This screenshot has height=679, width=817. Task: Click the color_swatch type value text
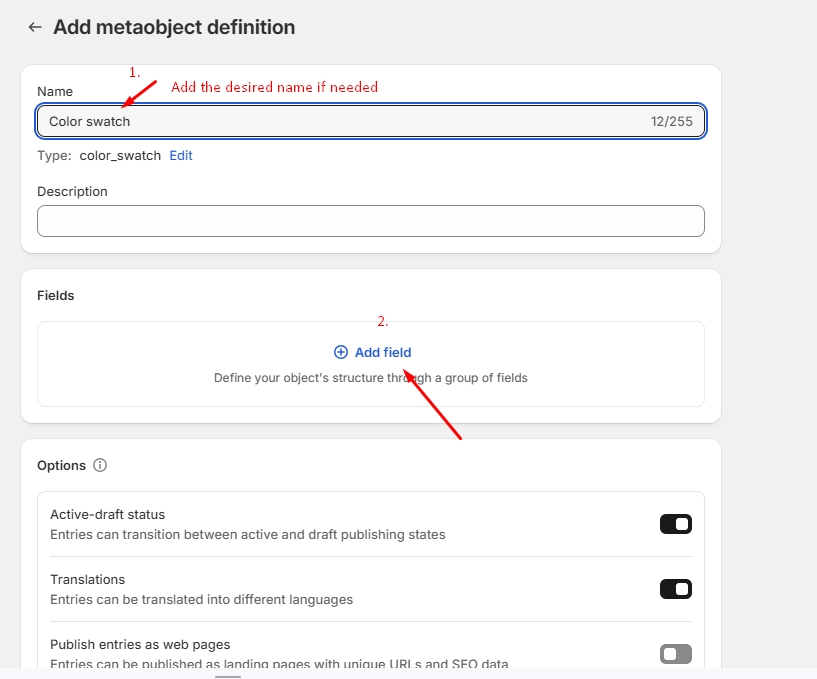click(x=120, y=156)
